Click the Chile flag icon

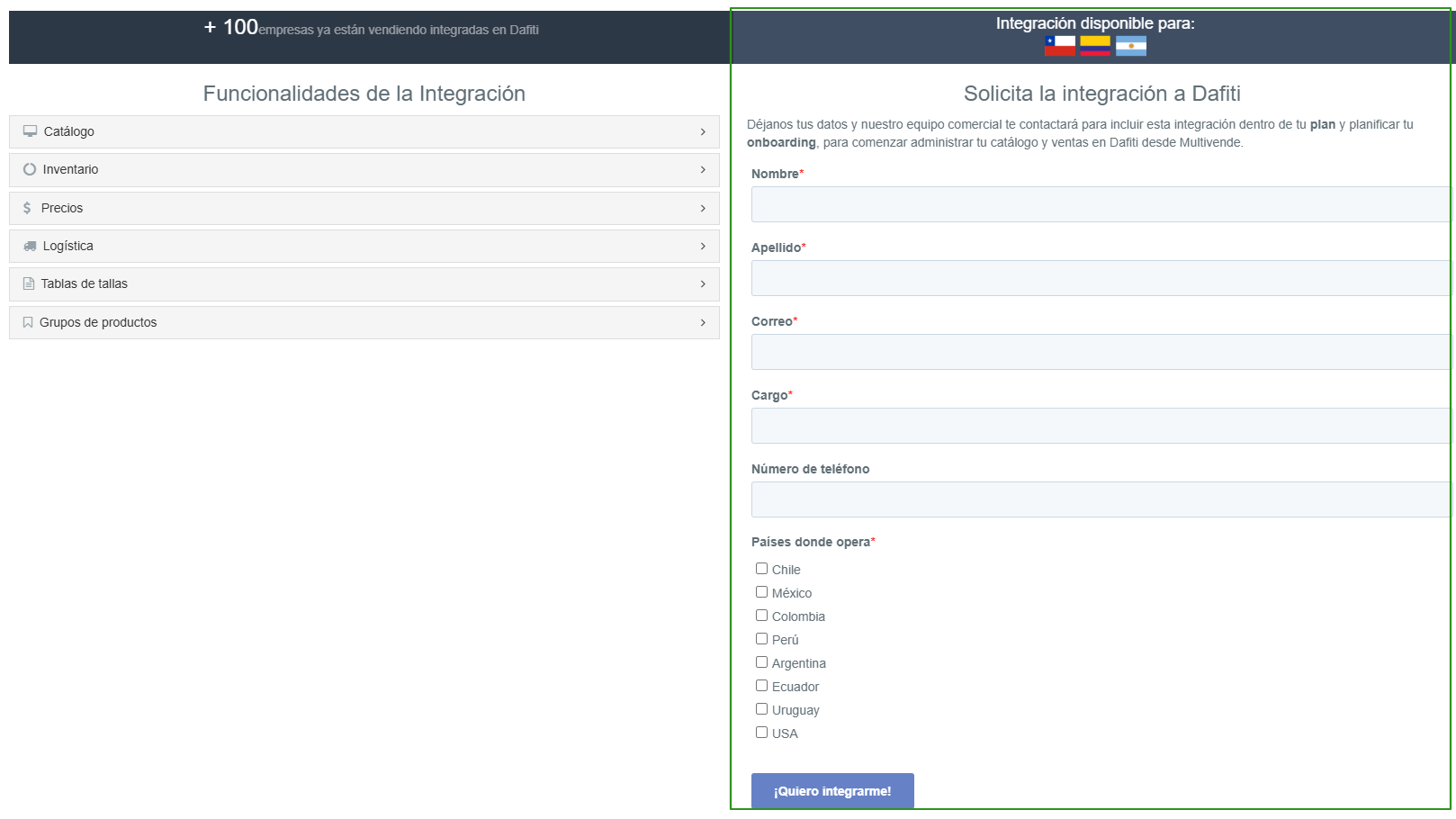coord(1059,46)
